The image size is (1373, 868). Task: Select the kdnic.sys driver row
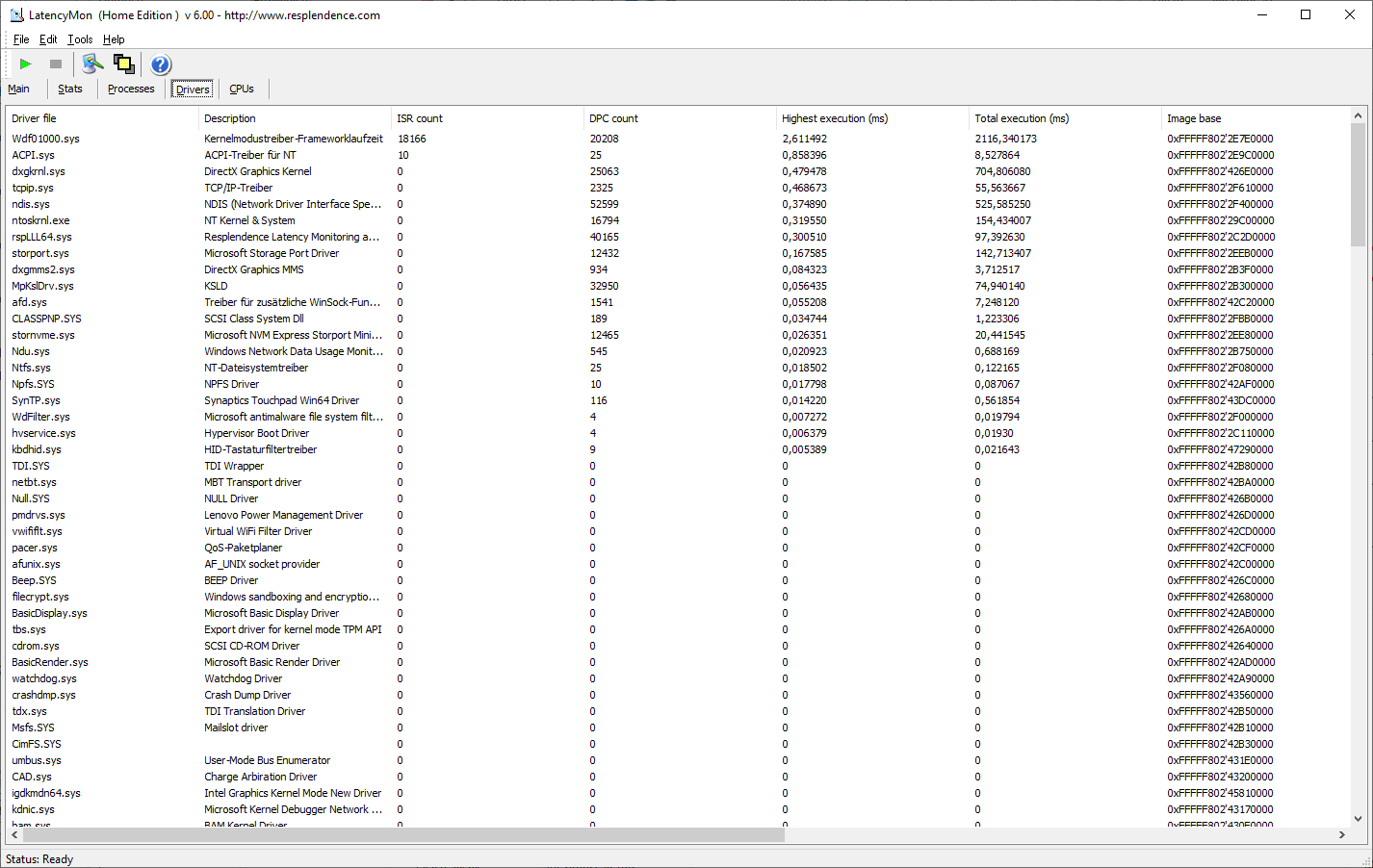click(x=678, y=809)
